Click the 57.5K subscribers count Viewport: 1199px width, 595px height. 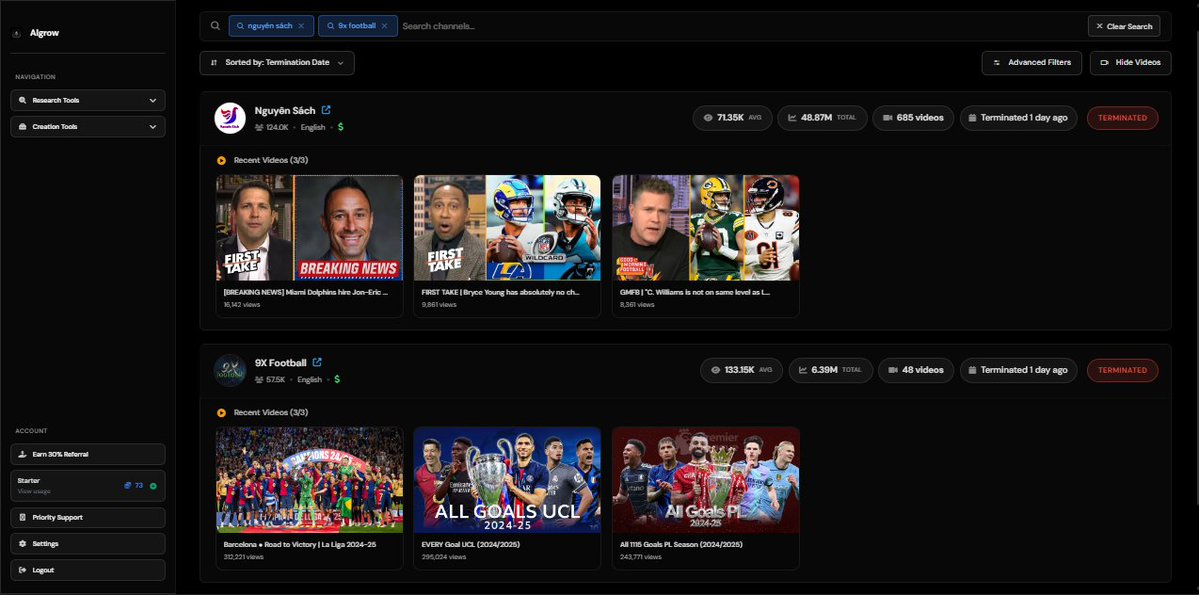(275, 380)
